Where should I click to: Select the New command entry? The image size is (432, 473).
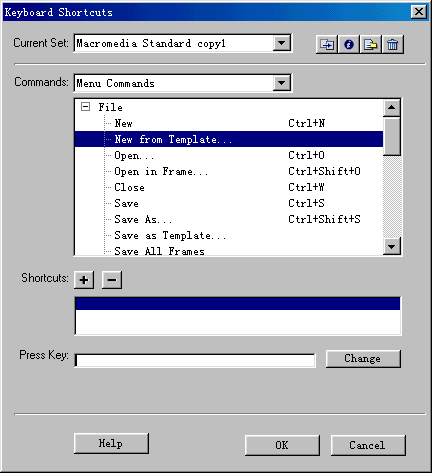(229, 123)
